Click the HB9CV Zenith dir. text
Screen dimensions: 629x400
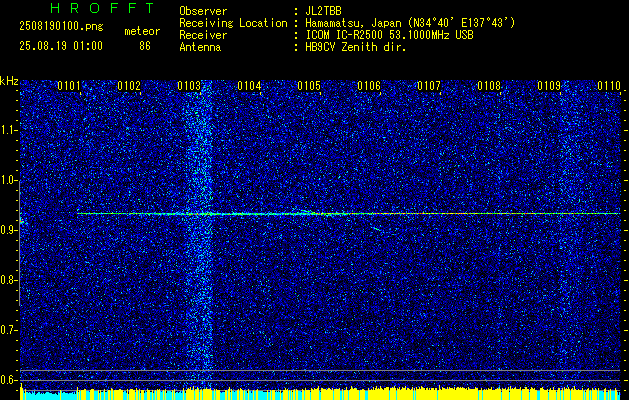(x=356, y=47)
